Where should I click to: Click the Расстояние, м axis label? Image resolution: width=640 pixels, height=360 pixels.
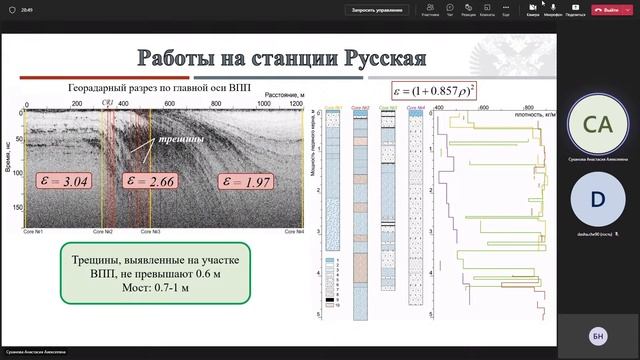pos(284,95)
